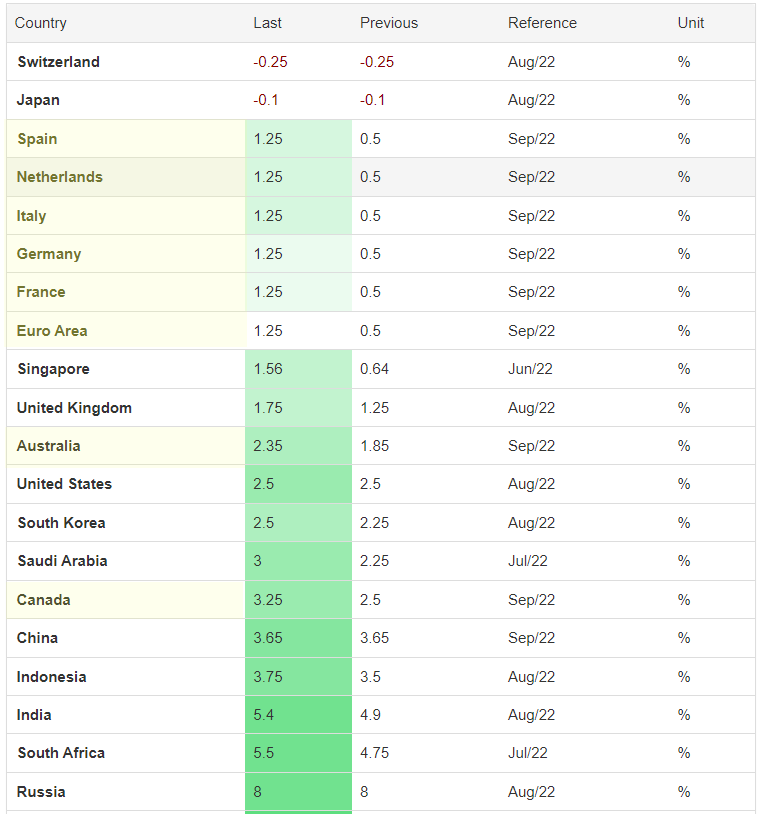Click Canada's 3.25 last value cell
758x814 pixels.
click(x=299, y=600)
